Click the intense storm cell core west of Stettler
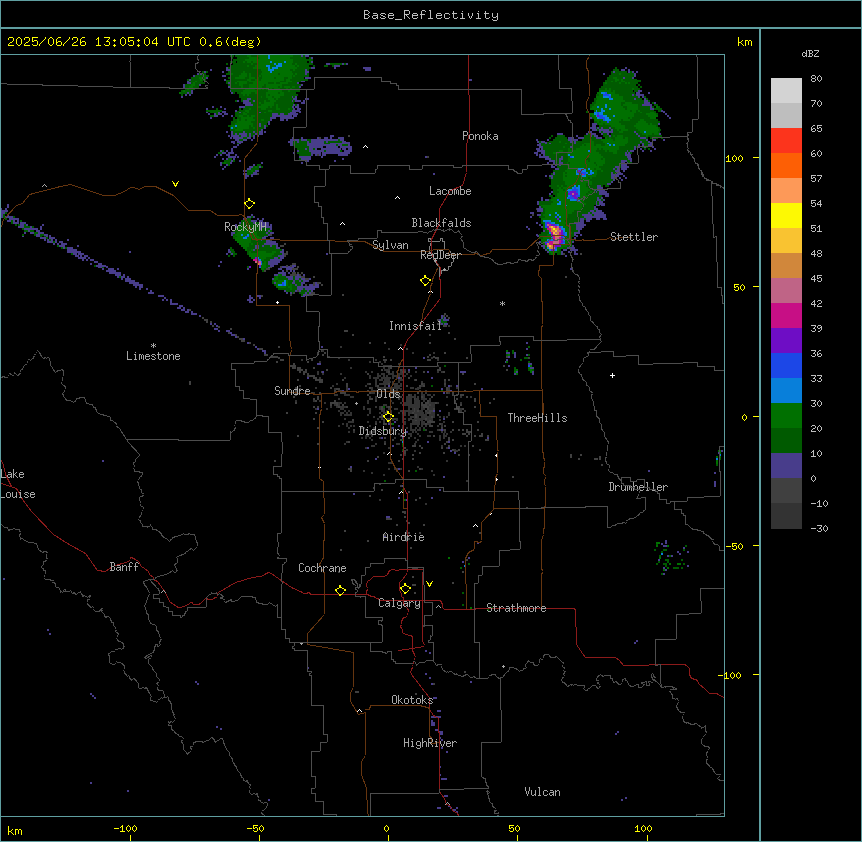 tap(554, 235)
